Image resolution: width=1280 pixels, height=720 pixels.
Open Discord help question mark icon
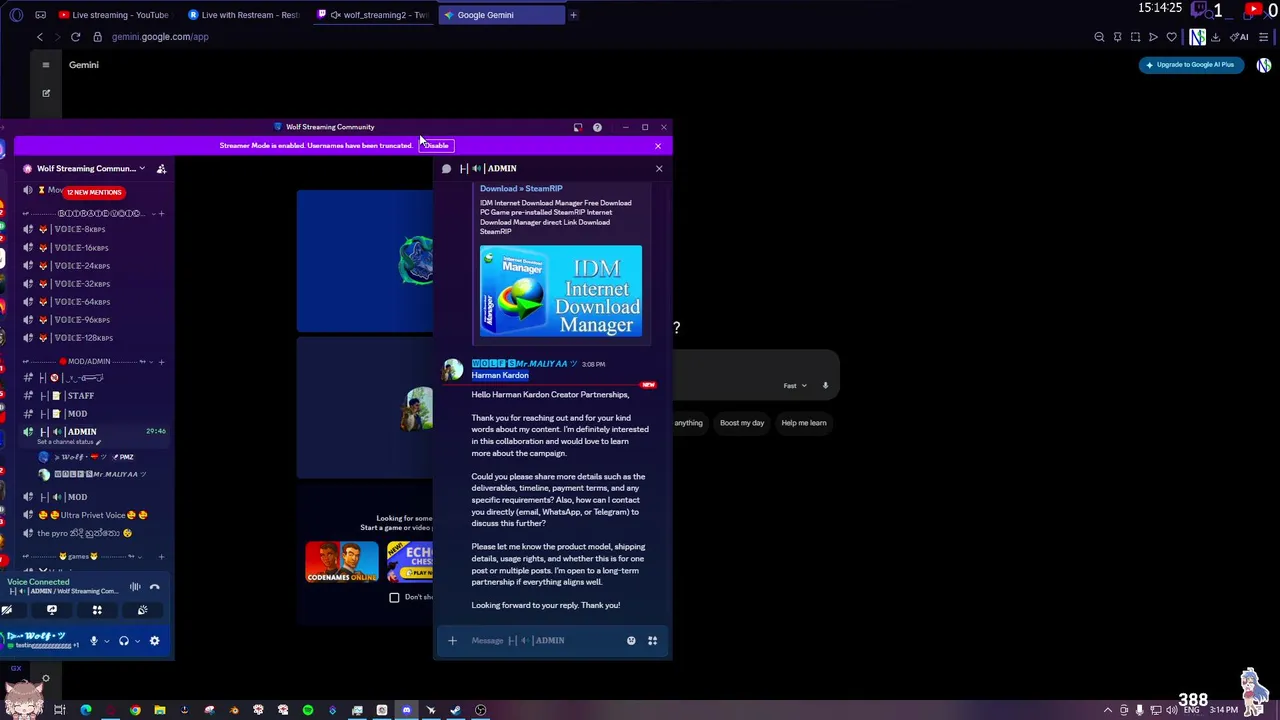(x=597, y=127)
